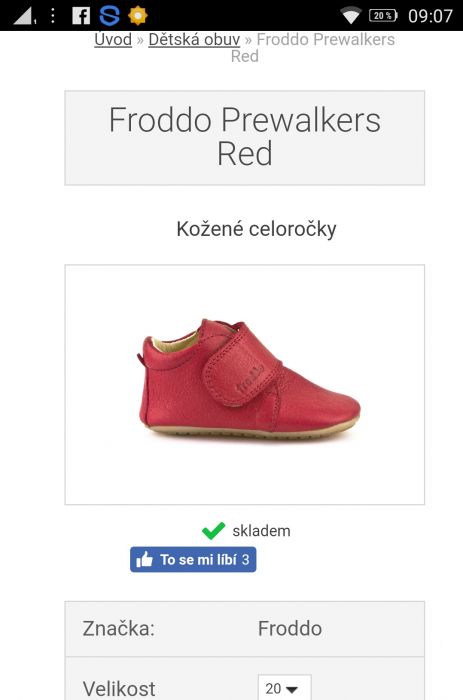Viewport: 463px width, 700px height.
Task: Click the To se mi líbí button
Action: pos(193,559)
